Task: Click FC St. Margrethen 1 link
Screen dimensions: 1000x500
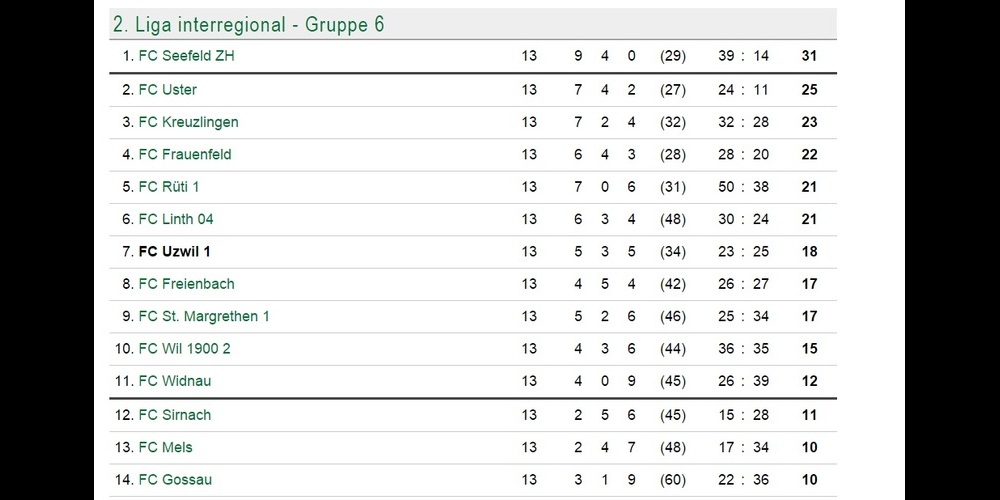Action: click(x=204, y=316)
